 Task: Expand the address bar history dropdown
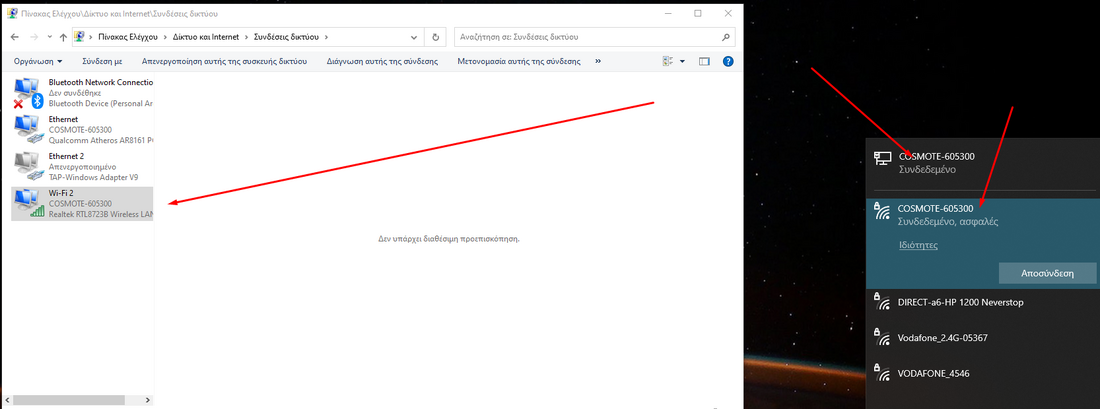coord(412,37)
